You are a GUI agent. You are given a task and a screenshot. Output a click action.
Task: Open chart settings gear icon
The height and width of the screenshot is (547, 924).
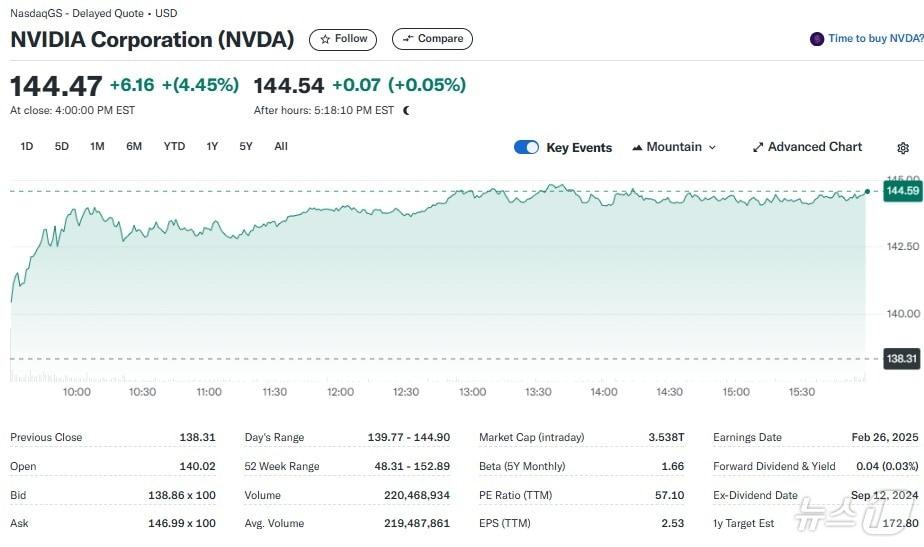coord(903,148)
